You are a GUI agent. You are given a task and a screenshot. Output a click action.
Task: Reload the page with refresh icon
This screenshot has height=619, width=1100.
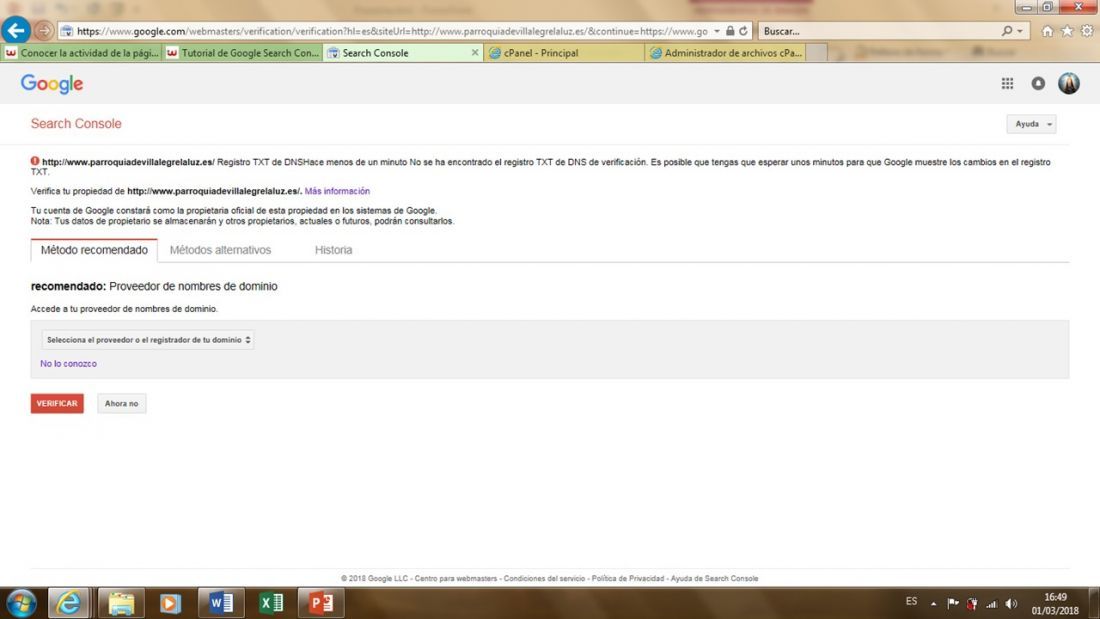(743, 31)
